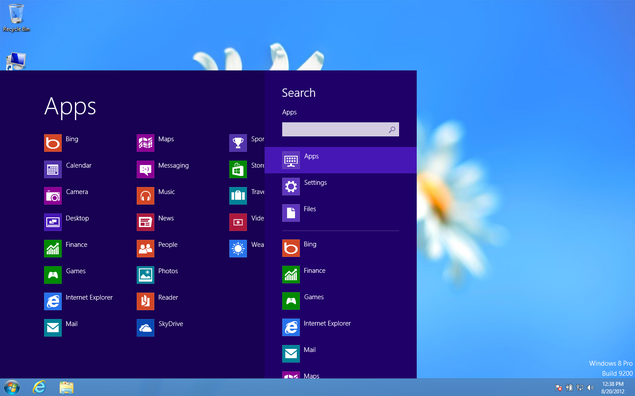Choose Finance in the Search panel
Viewport: 635px width, 396px height.
click(x=304, y=275)
